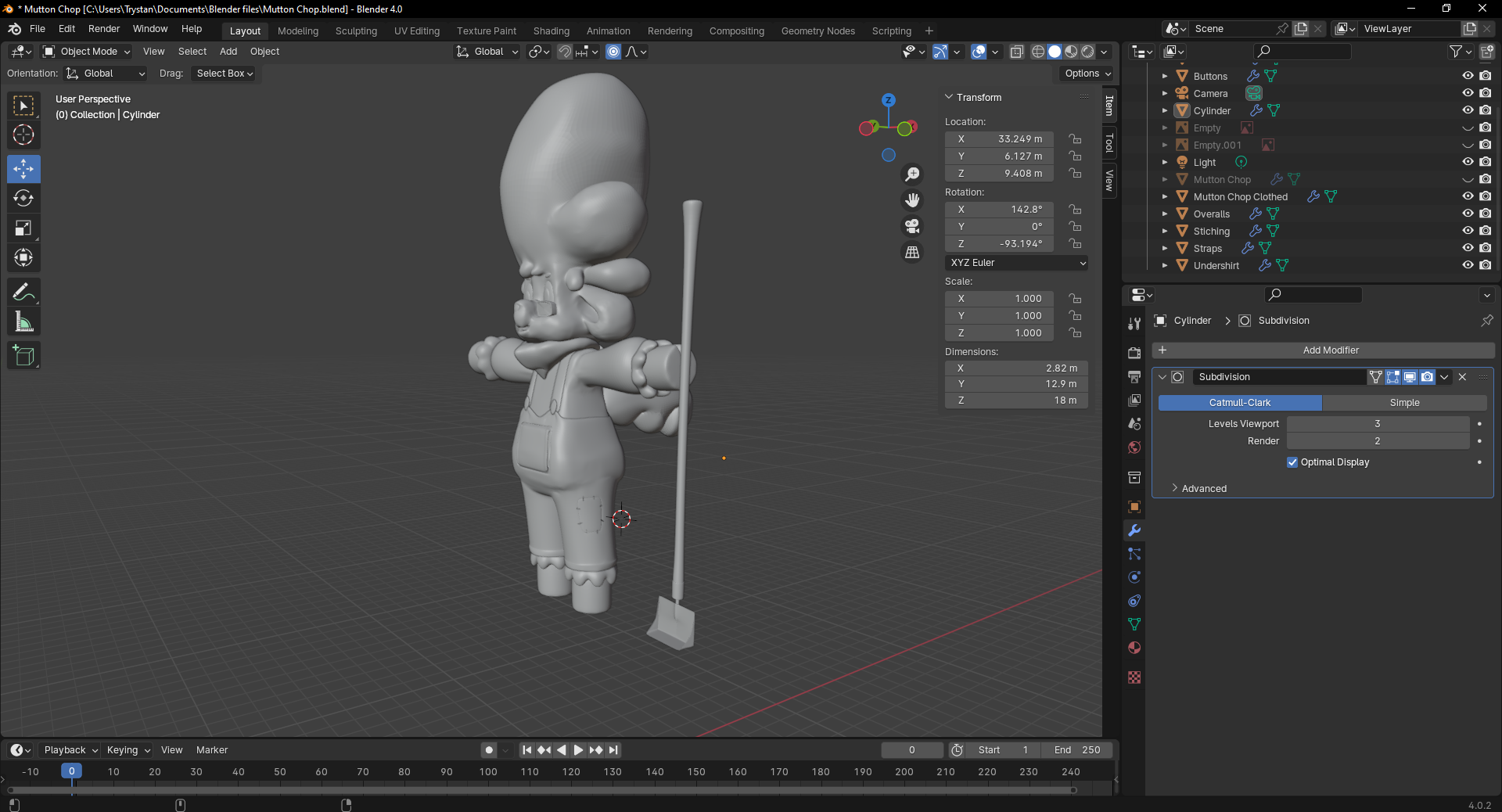Hide the Overalls object in outliner
The image size is (1502, 812).
tap(1468, 214)
